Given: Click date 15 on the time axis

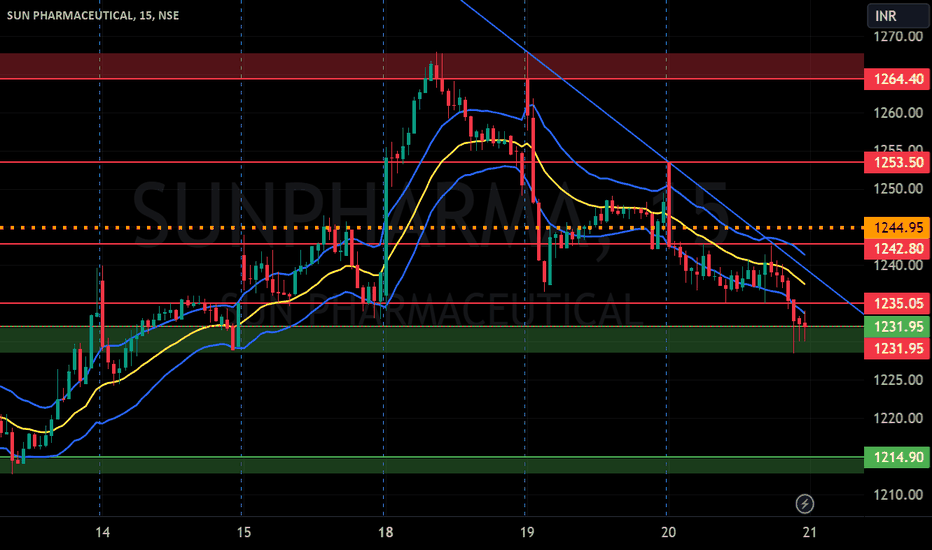Looking at the screenshot, I should (x=244, y=532).
